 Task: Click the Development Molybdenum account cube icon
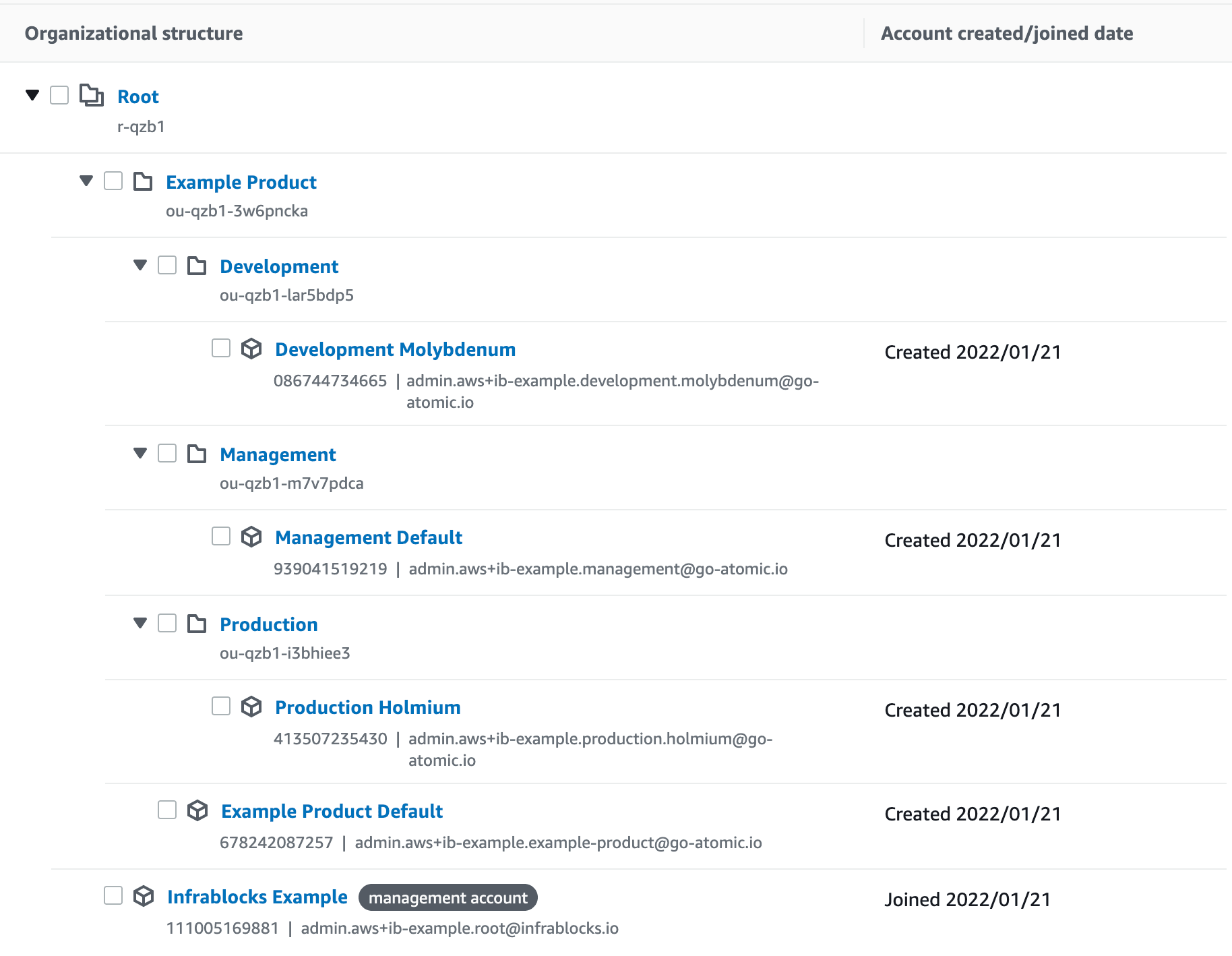coord(251,349)
